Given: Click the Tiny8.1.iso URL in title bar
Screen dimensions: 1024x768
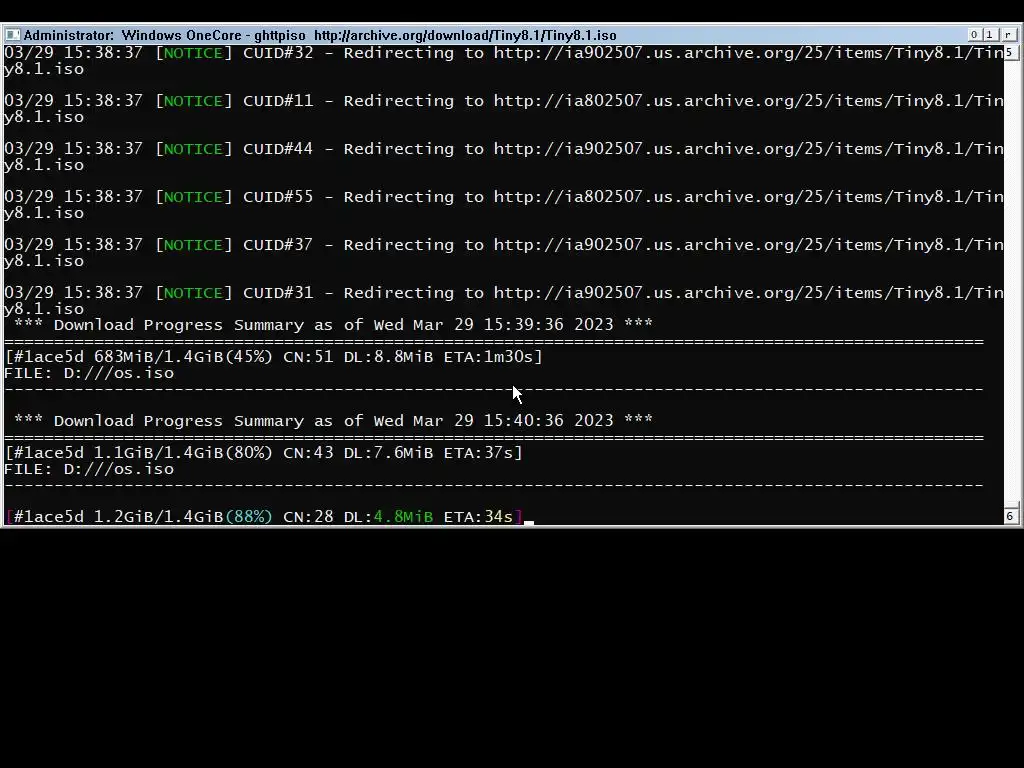Looking at the screenshot, I should [x=465, y=35].
